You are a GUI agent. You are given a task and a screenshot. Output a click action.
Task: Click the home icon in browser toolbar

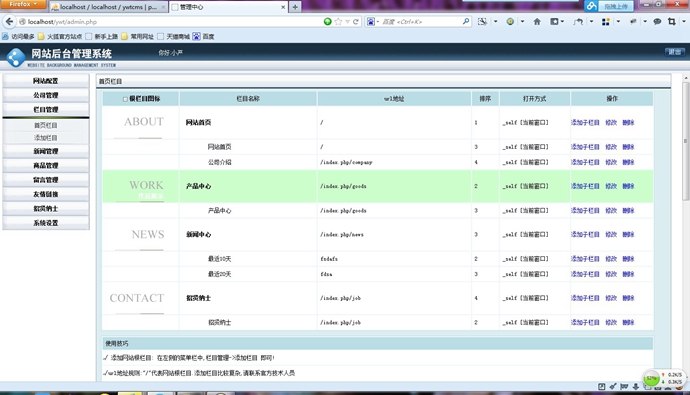tap(537, 22)
